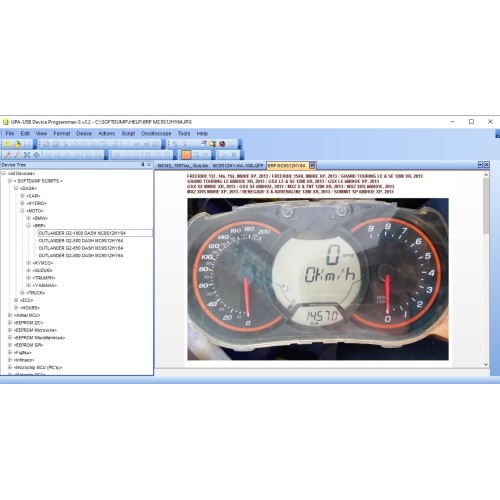Click document scrollbar up arrow

pyautogui.click(x=486, y=175)
